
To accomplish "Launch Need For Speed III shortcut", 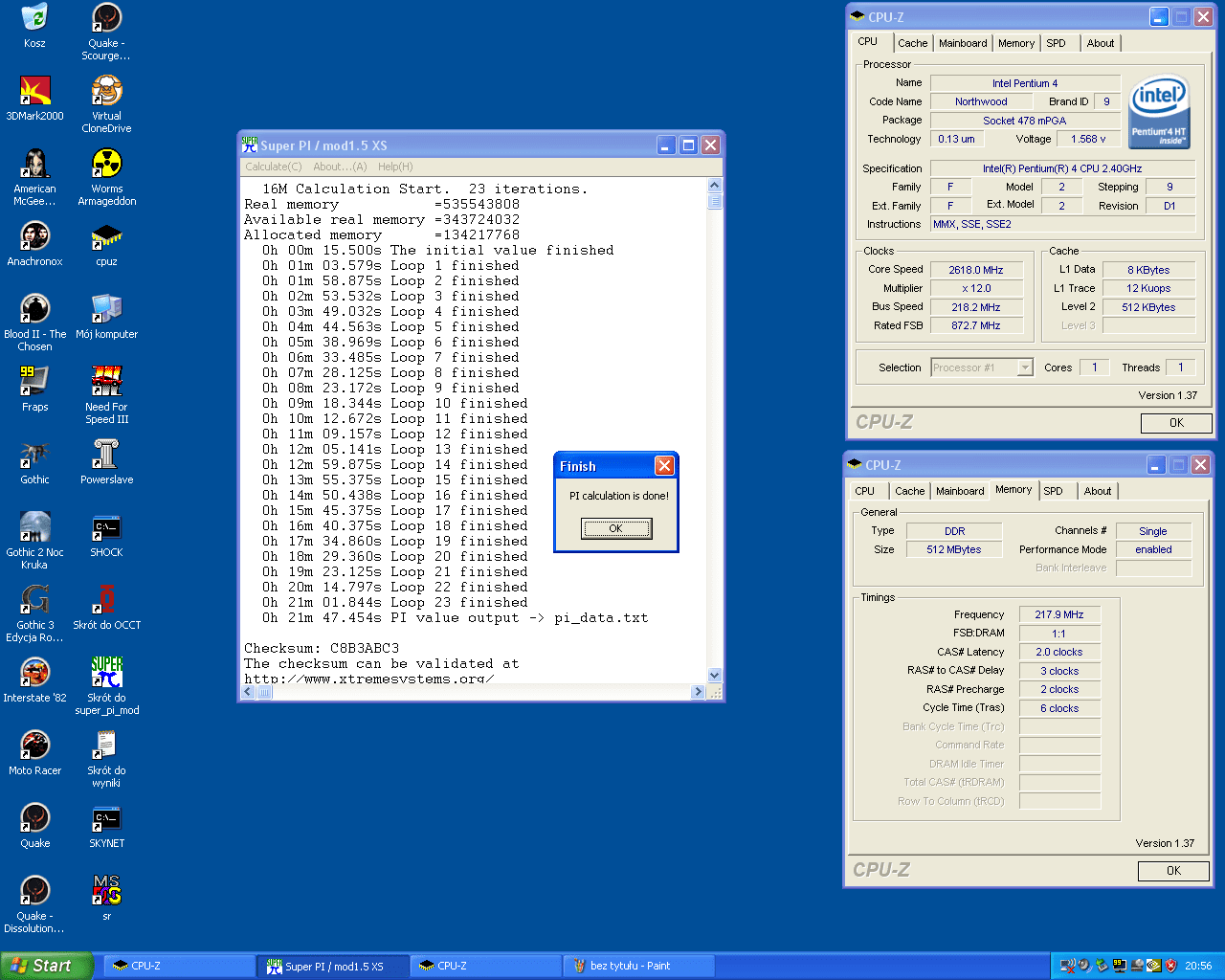I will 106,395.
